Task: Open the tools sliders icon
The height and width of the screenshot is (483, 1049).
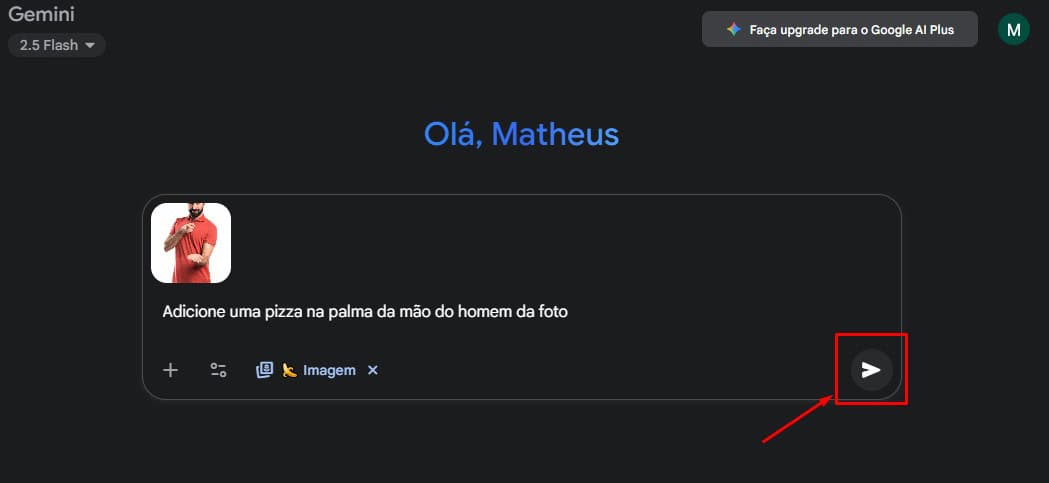Action: click(x=218, y=370)
